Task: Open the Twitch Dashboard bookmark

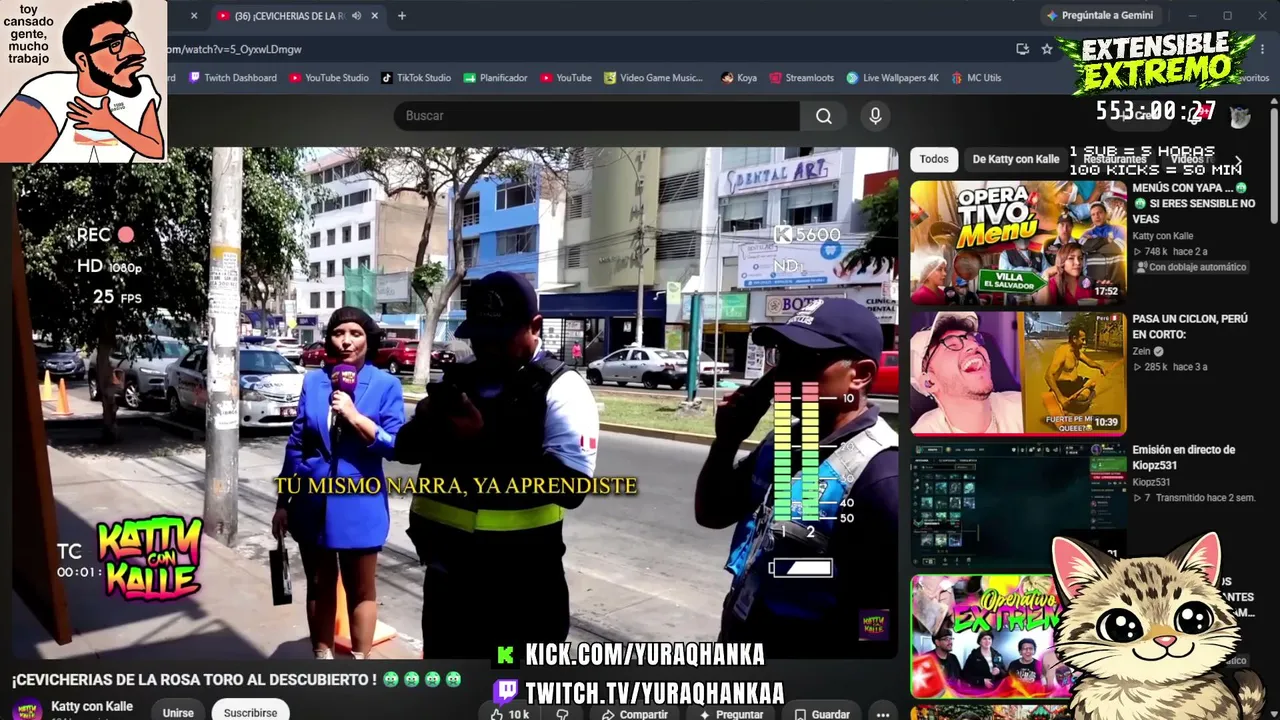Action: pos(233,78)
